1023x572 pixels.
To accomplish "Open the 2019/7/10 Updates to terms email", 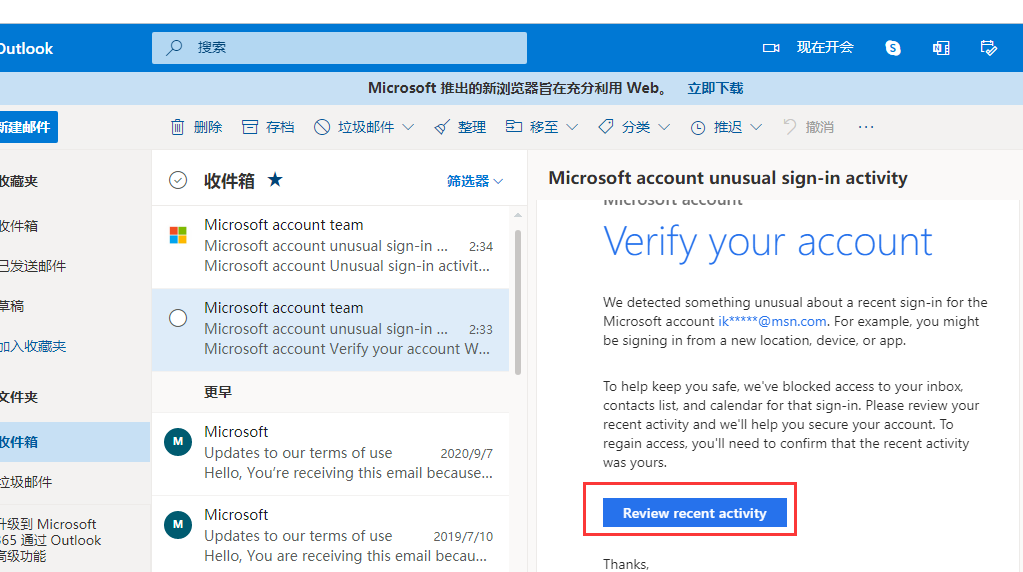I will [x=330, y=534].
